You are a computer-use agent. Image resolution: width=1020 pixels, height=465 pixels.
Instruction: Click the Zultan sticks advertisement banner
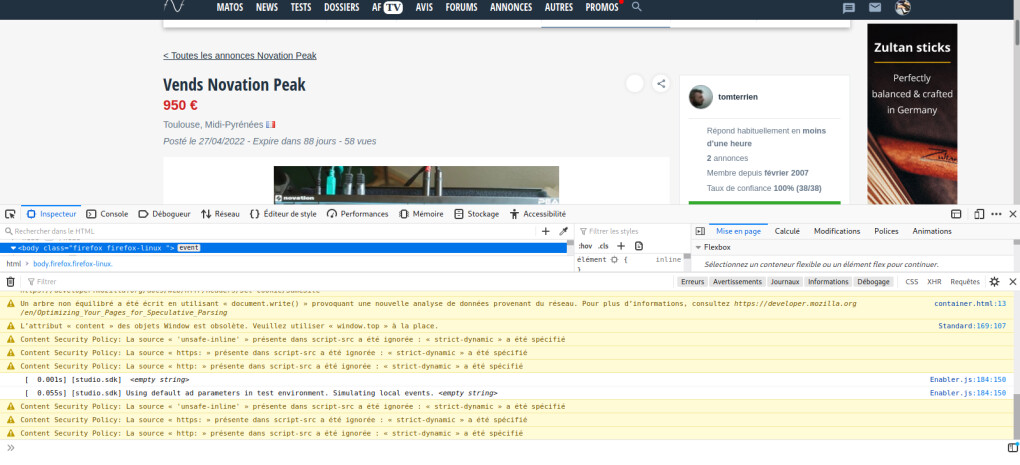(912, 114)
